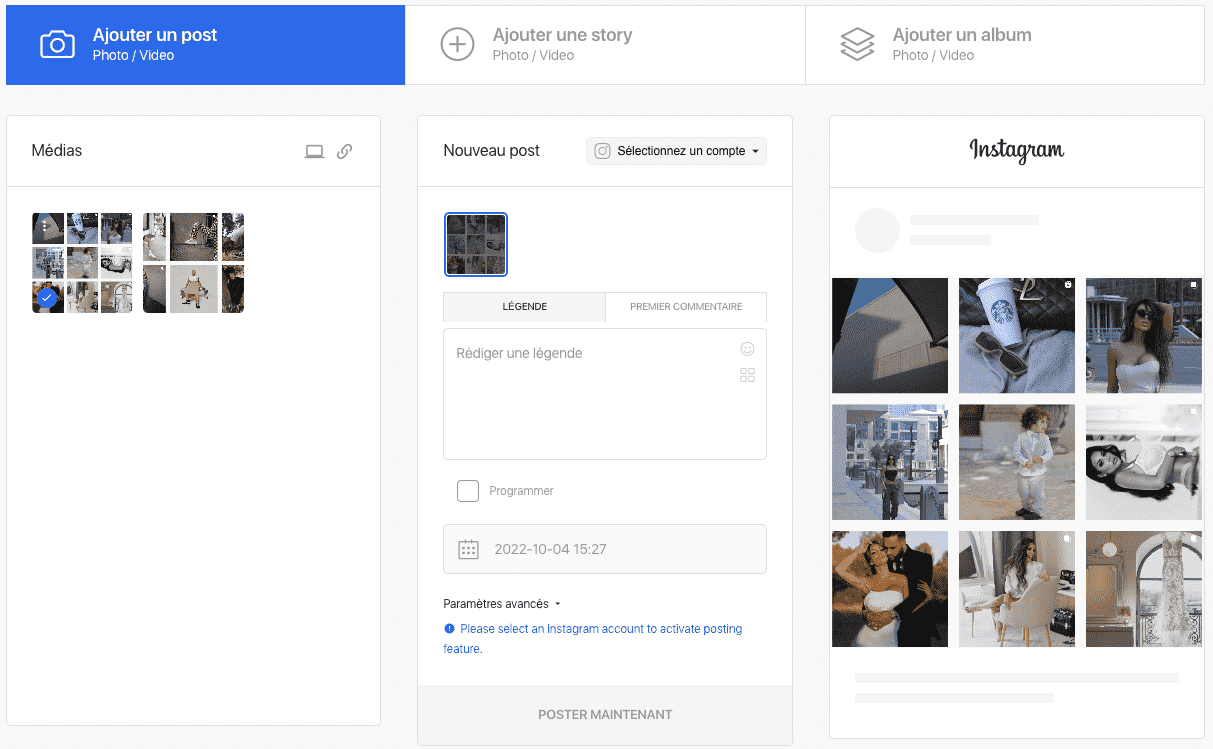The image size is (1213, 749).
Task: Open the Sélectionnez un compte dropdown
Action: [x=676, y=151]
